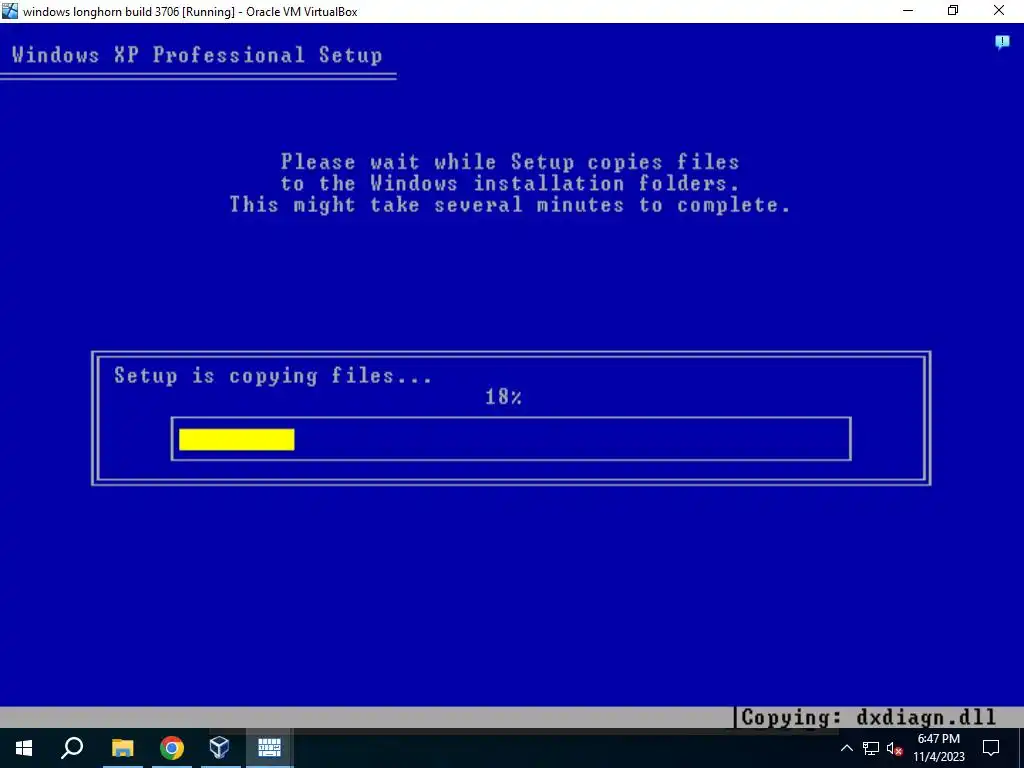
Task: Click VirtualBox notification icon in VM corner
Action: coord(1002,43)
